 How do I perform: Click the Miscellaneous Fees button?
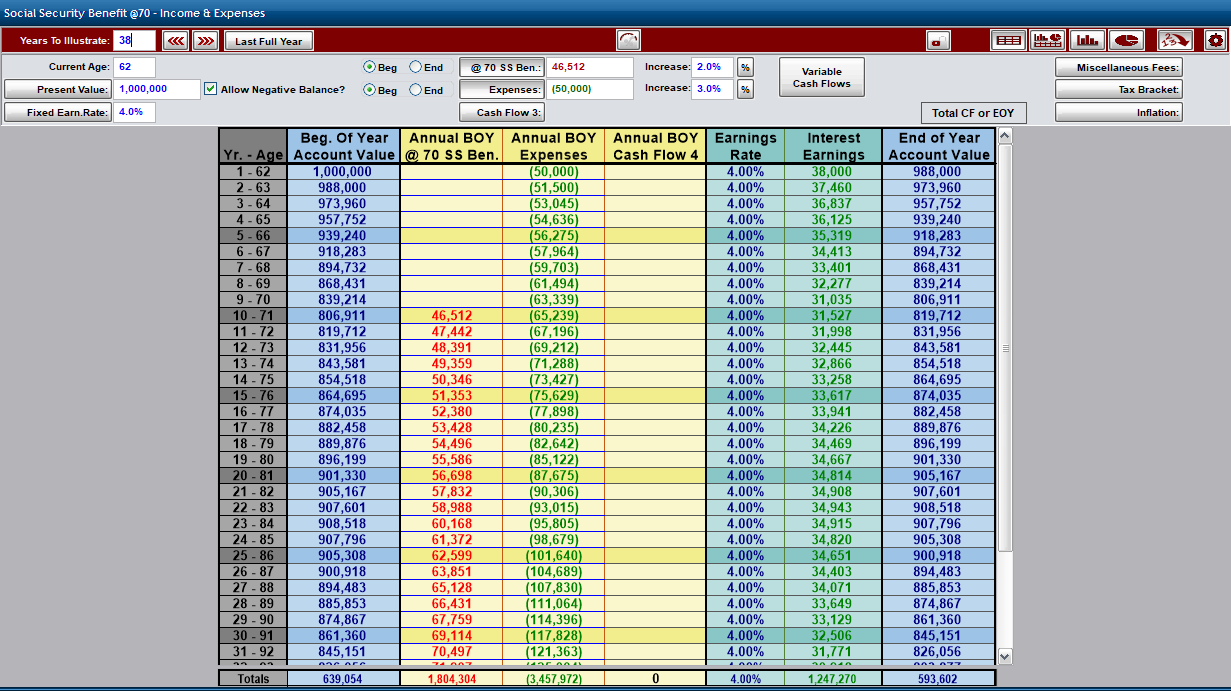click(1119, 67)
